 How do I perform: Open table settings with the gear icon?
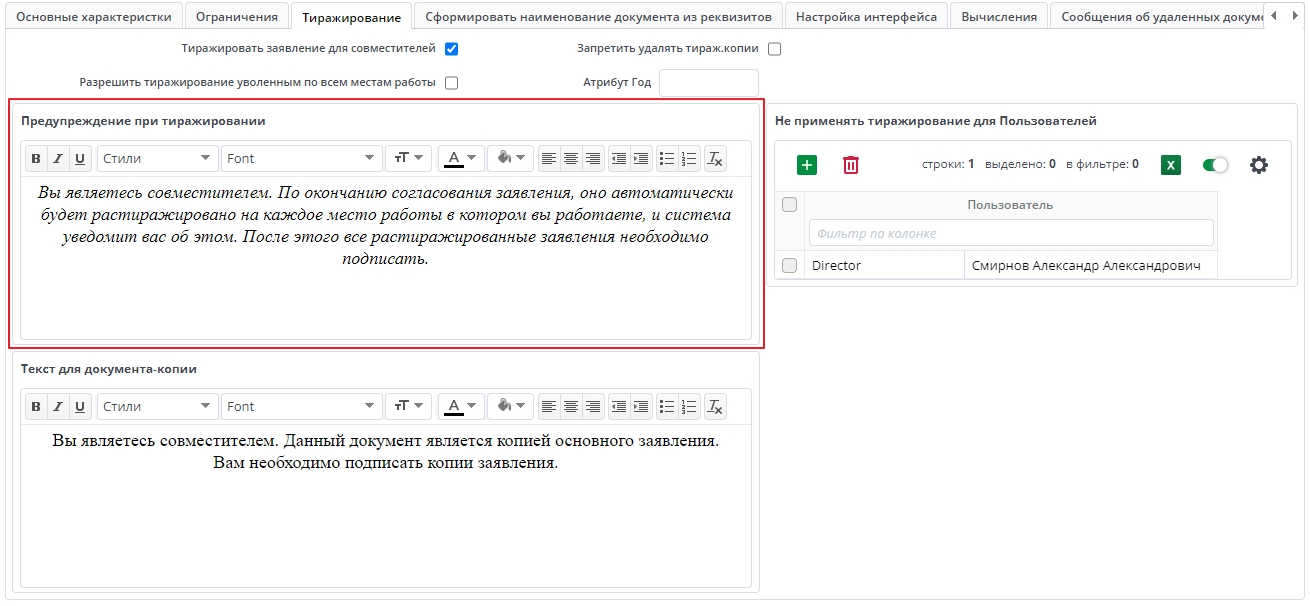click(x=1258, y=164)
